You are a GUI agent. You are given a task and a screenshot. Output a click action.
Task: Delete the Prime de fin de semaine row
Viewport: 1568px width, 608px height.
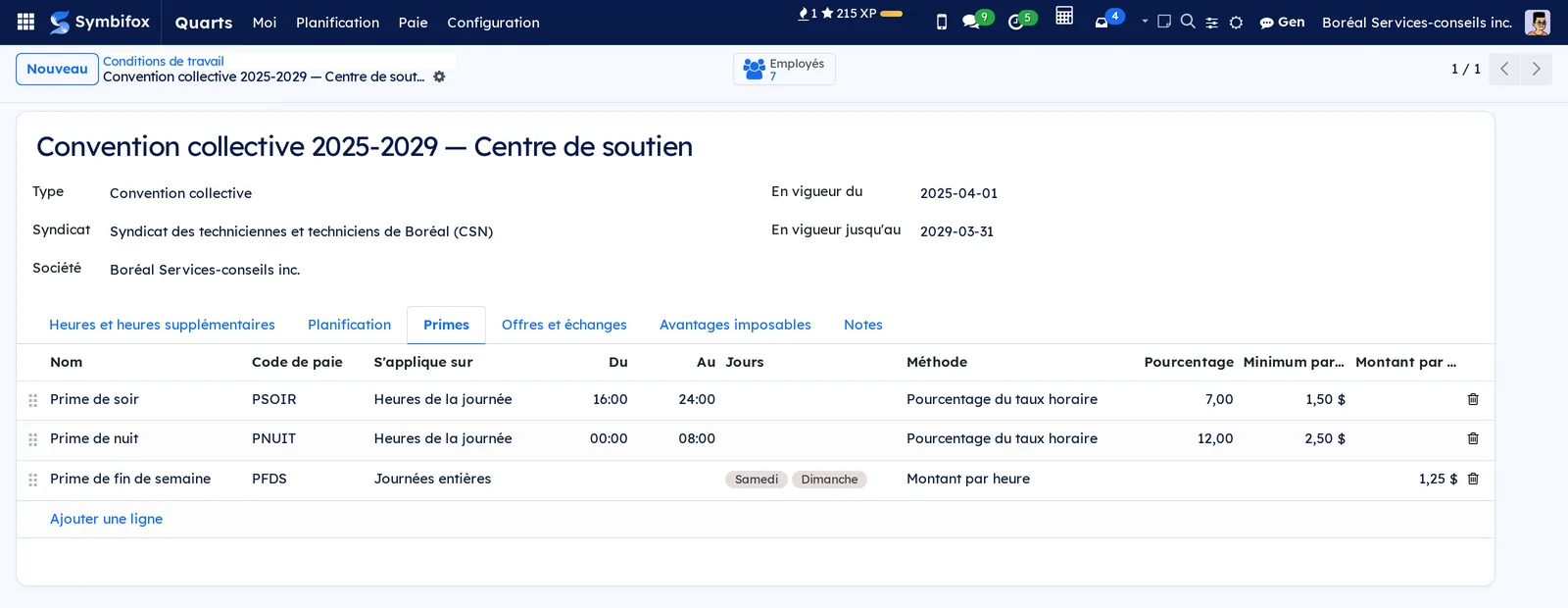1473,479
